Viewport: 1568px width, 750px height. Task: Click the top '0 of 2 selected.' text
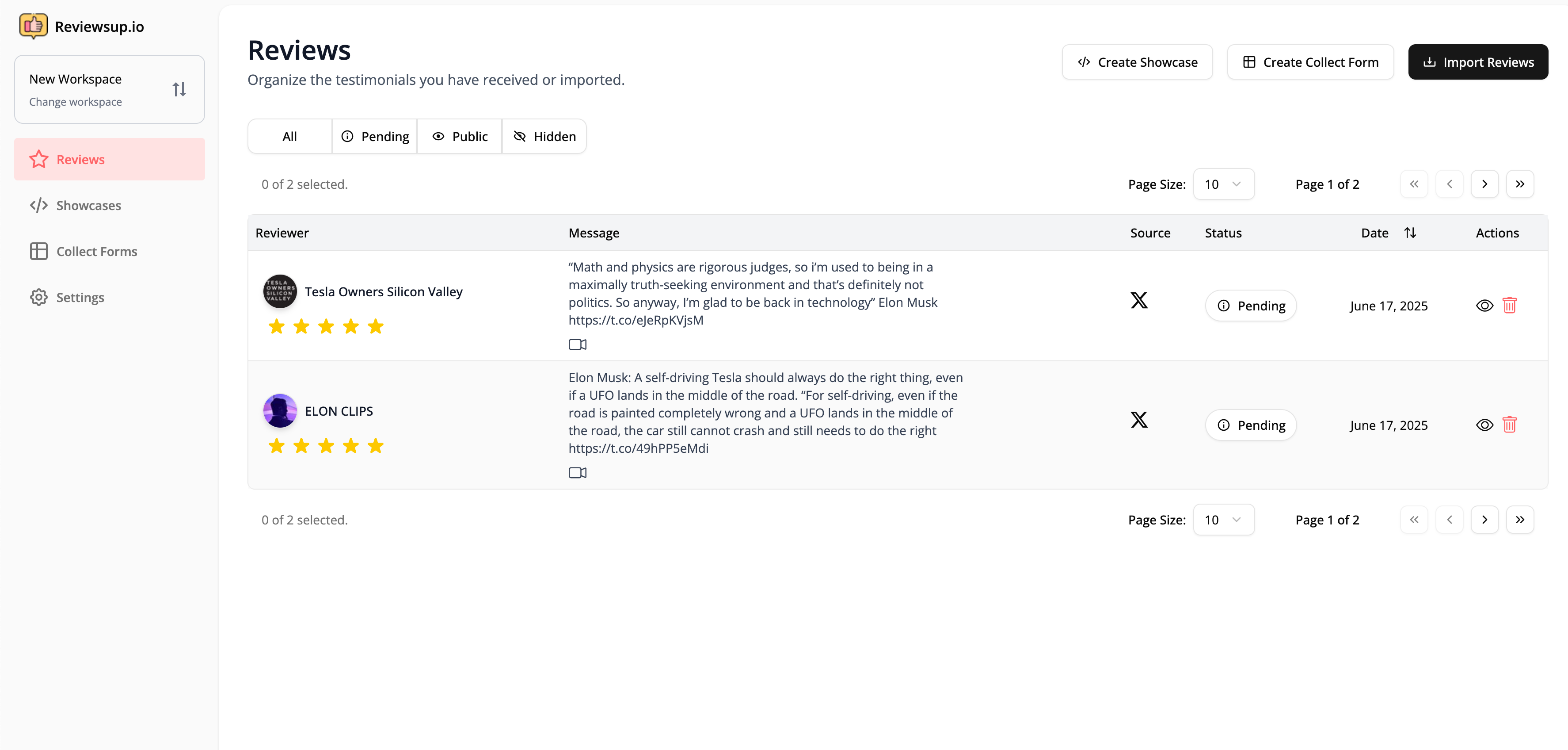(305, 184)
